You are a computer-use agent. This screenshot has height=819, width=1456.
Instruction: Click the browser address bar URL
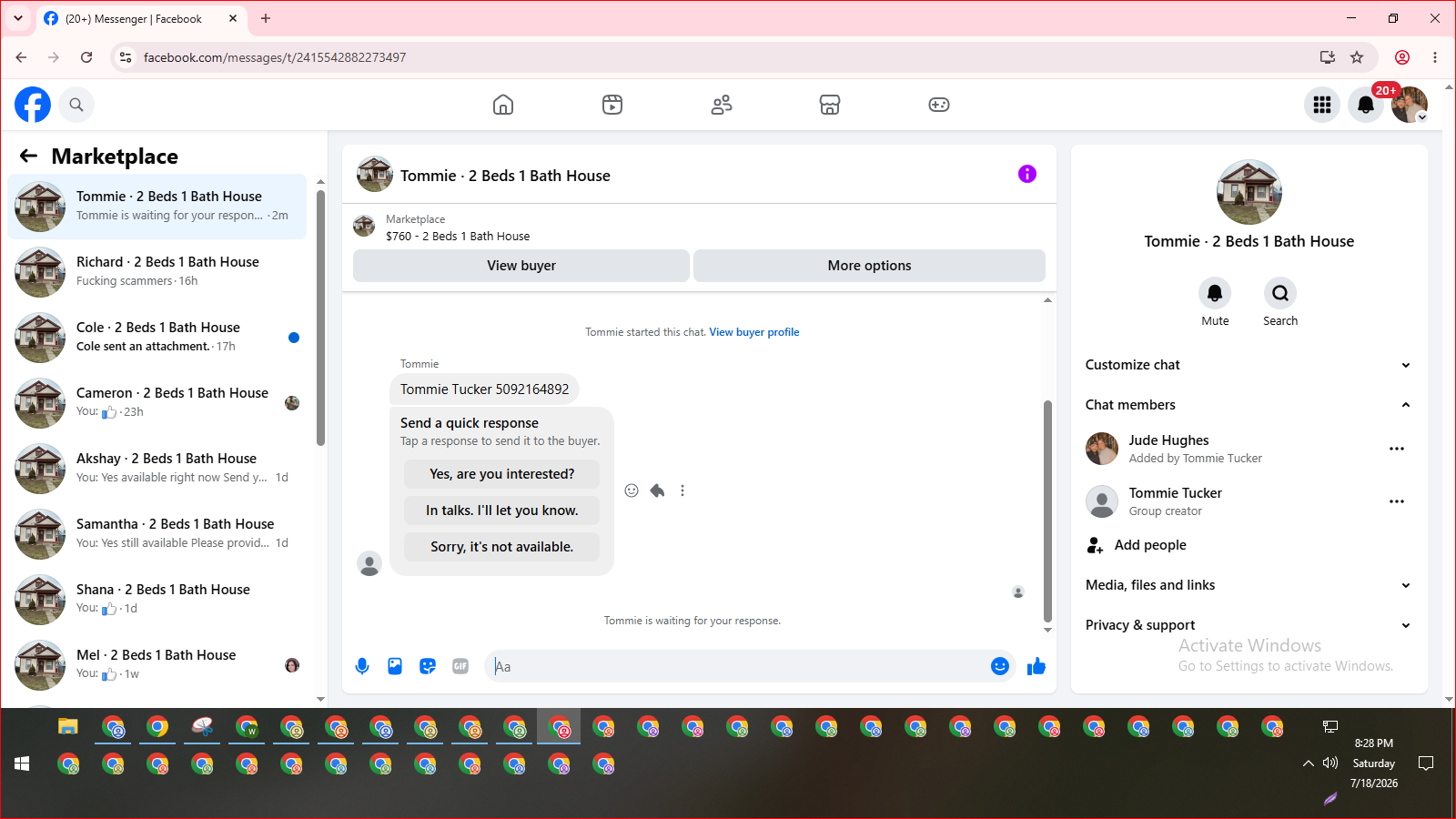pos(275,57)
